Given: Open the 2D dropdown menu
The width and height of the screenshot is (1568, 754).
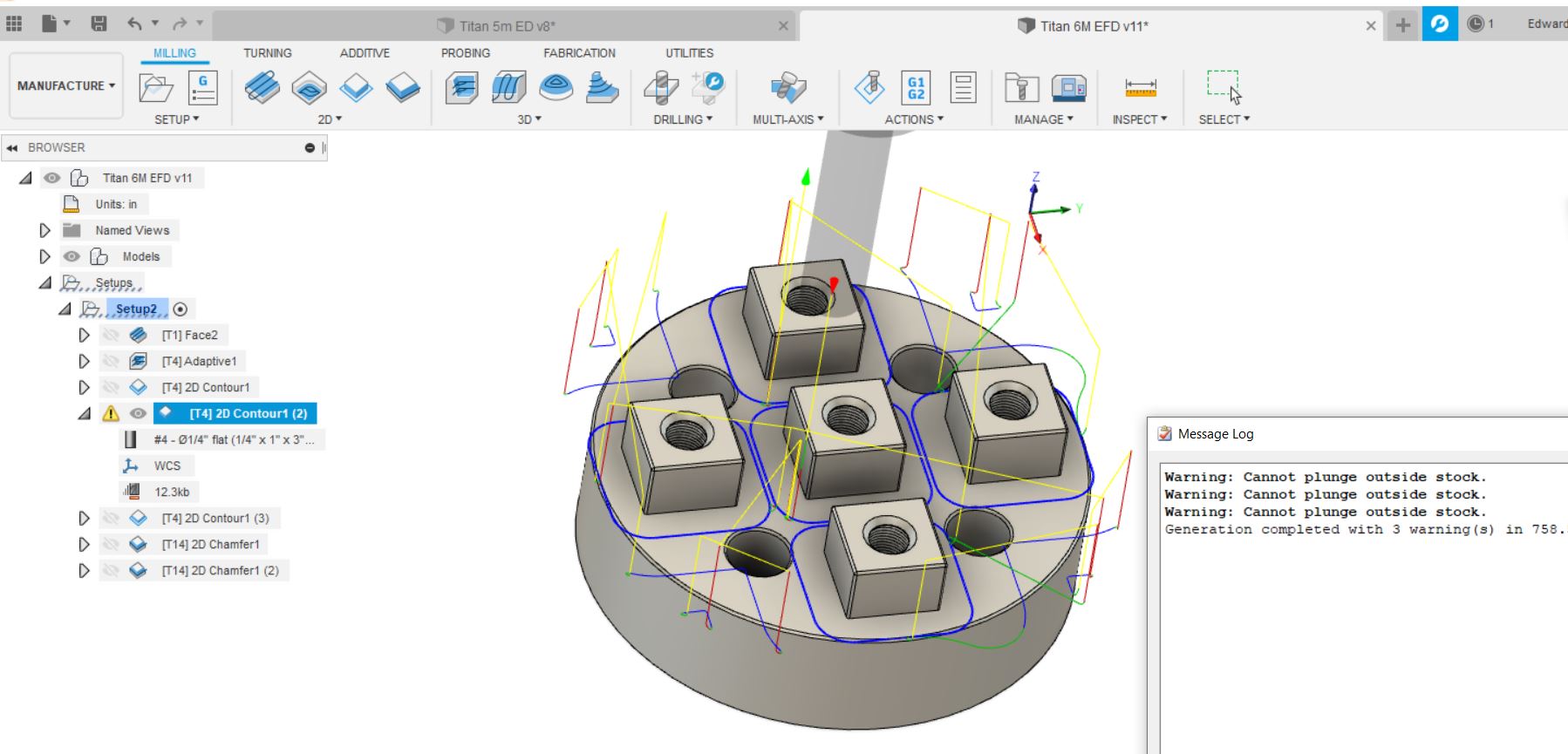Looking at the screenshot, I should click(x=330, y=119).
